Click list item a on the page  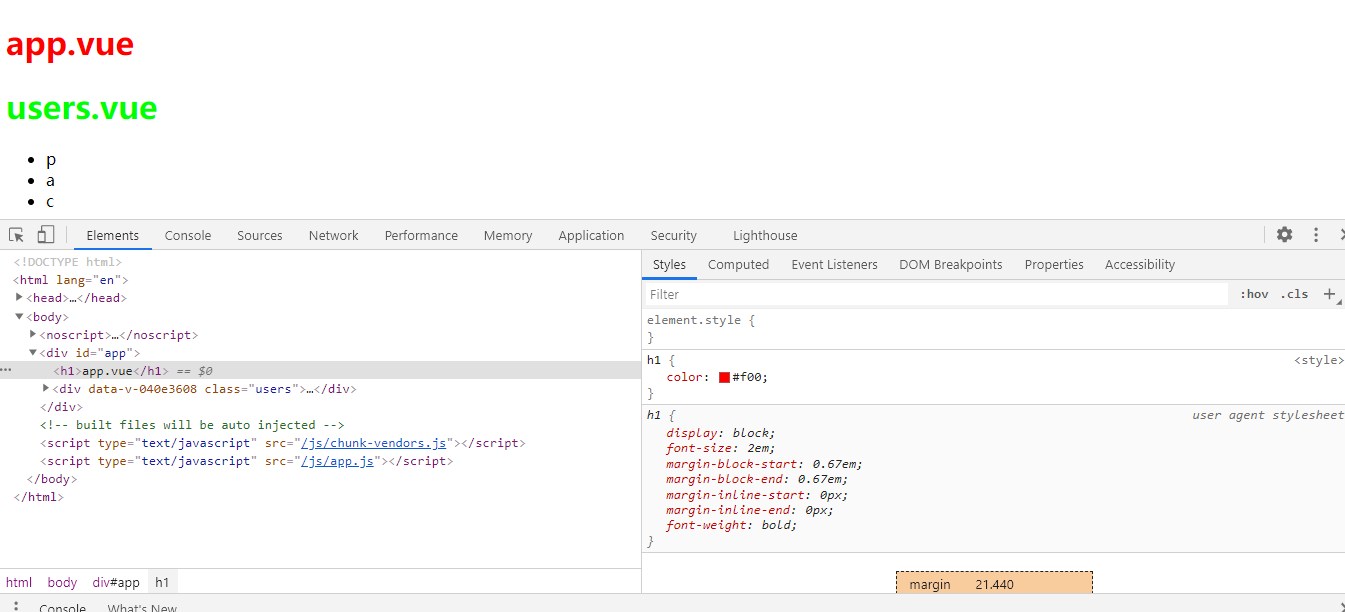coord(50,180)
